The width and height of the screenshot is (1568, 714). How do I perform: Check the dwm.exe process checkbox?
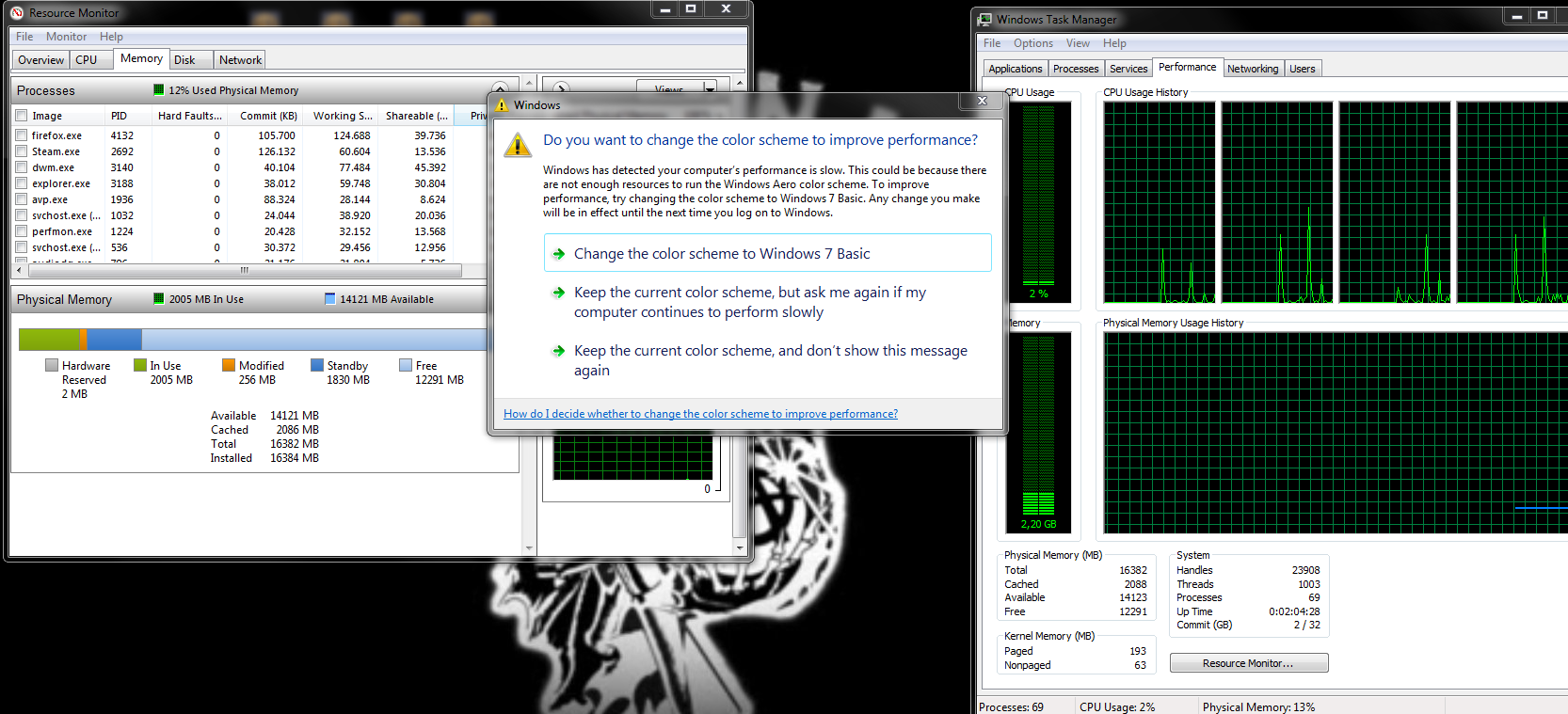pos(22,167)
